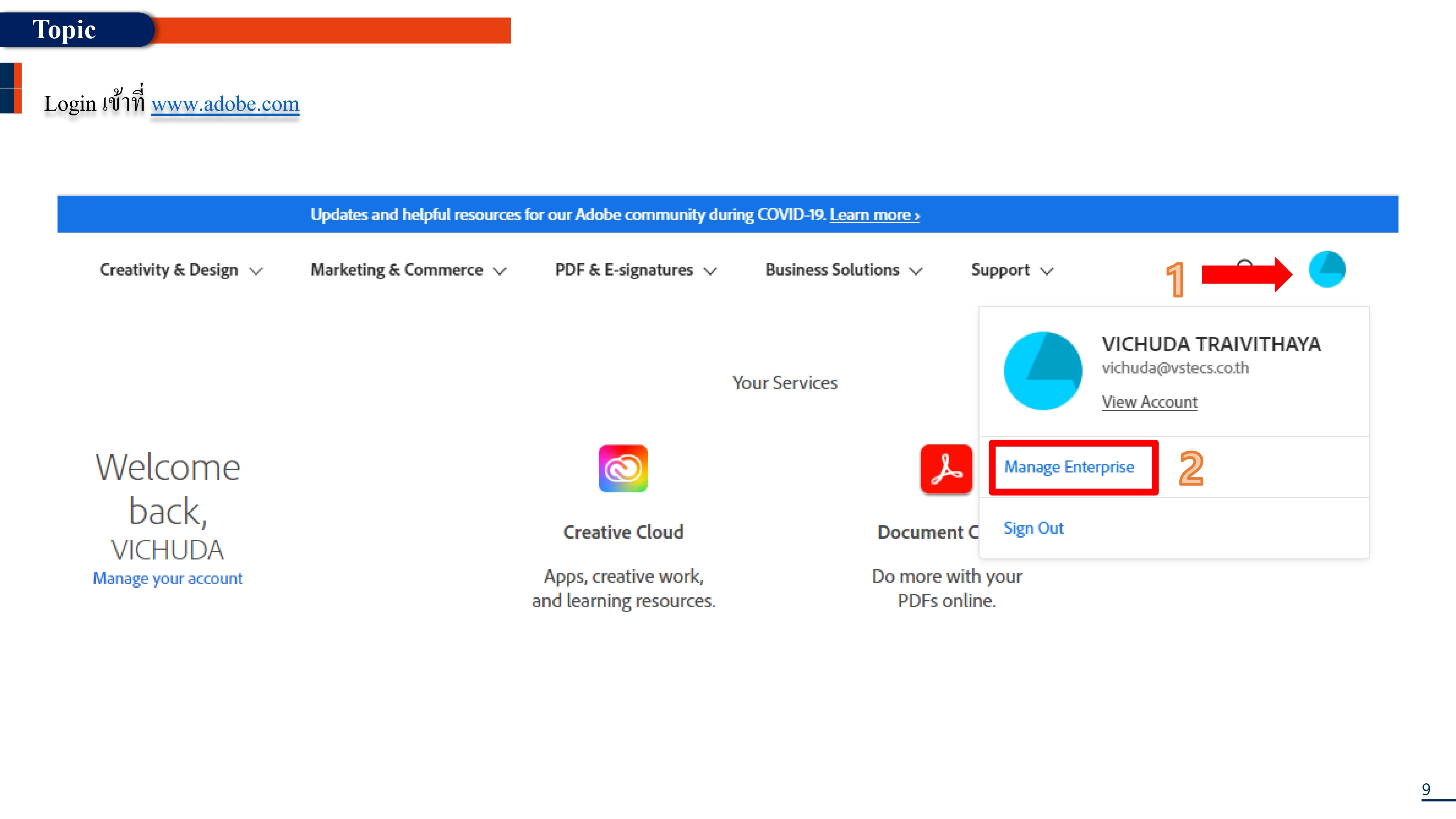Click the red Acrobat Document Cloud icon
Viewport: 1456px width, 819px height.
click(946, 468)
